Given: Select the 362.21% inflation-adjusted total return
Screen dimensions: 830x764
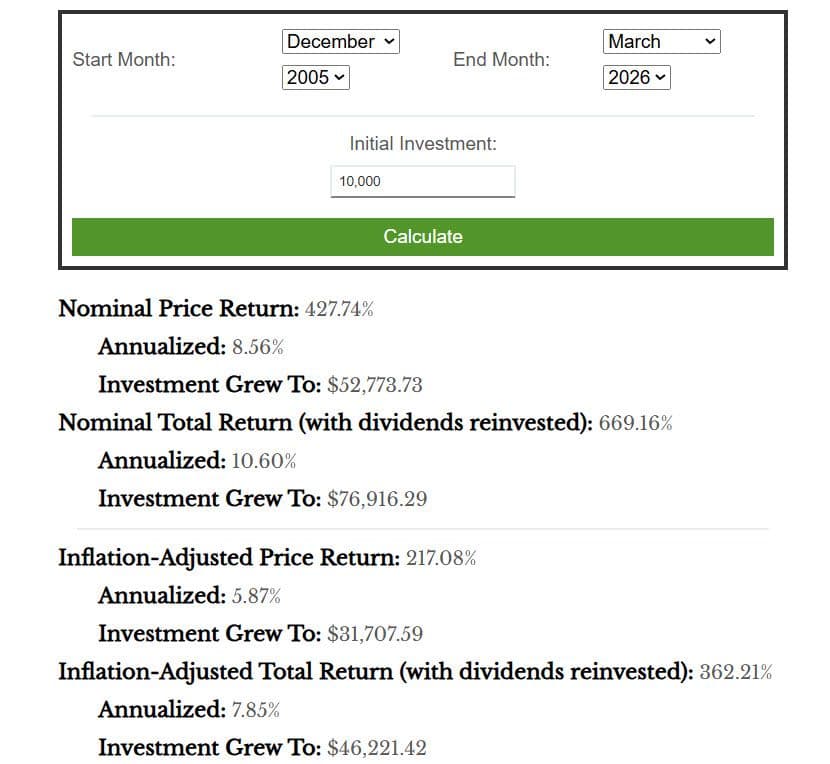Looking at the screenshot, I should point(736,672).
